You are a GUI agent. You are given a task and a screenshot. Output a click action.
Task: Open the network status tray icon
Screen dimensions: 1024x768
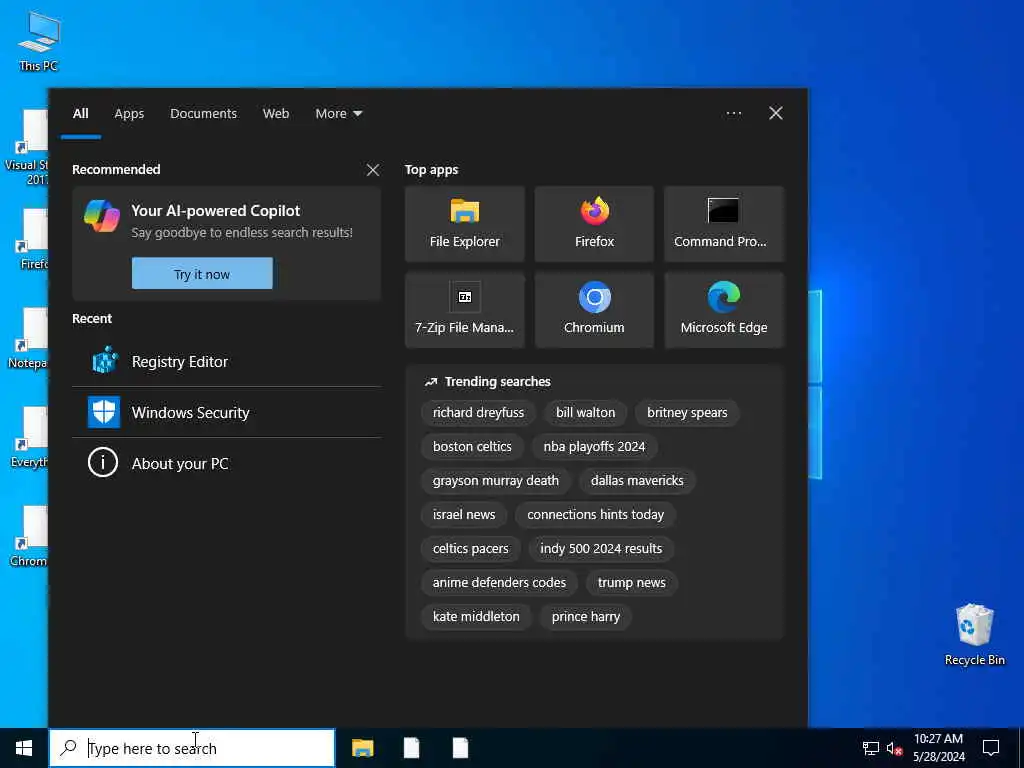click(871, 748)
